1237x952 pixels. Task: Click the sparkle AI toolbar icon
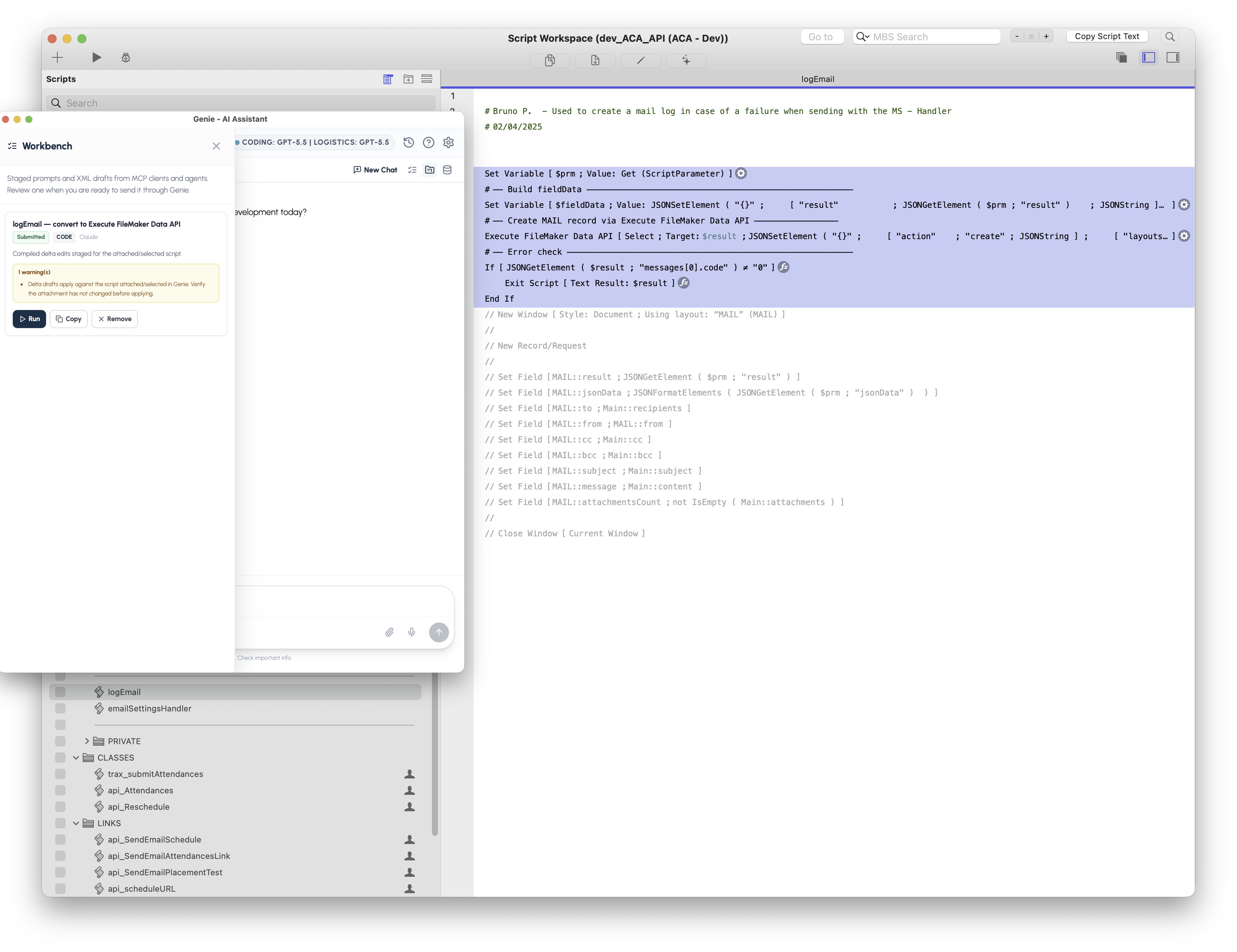click(x=686, y=60)
